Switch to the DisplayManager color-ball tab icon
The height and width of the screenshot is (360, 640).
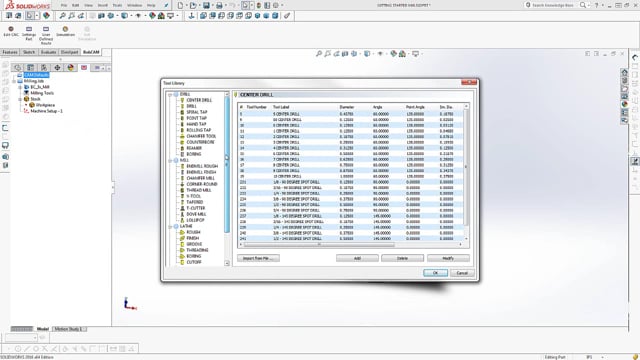pyautogui.click(x=71, y=67)
